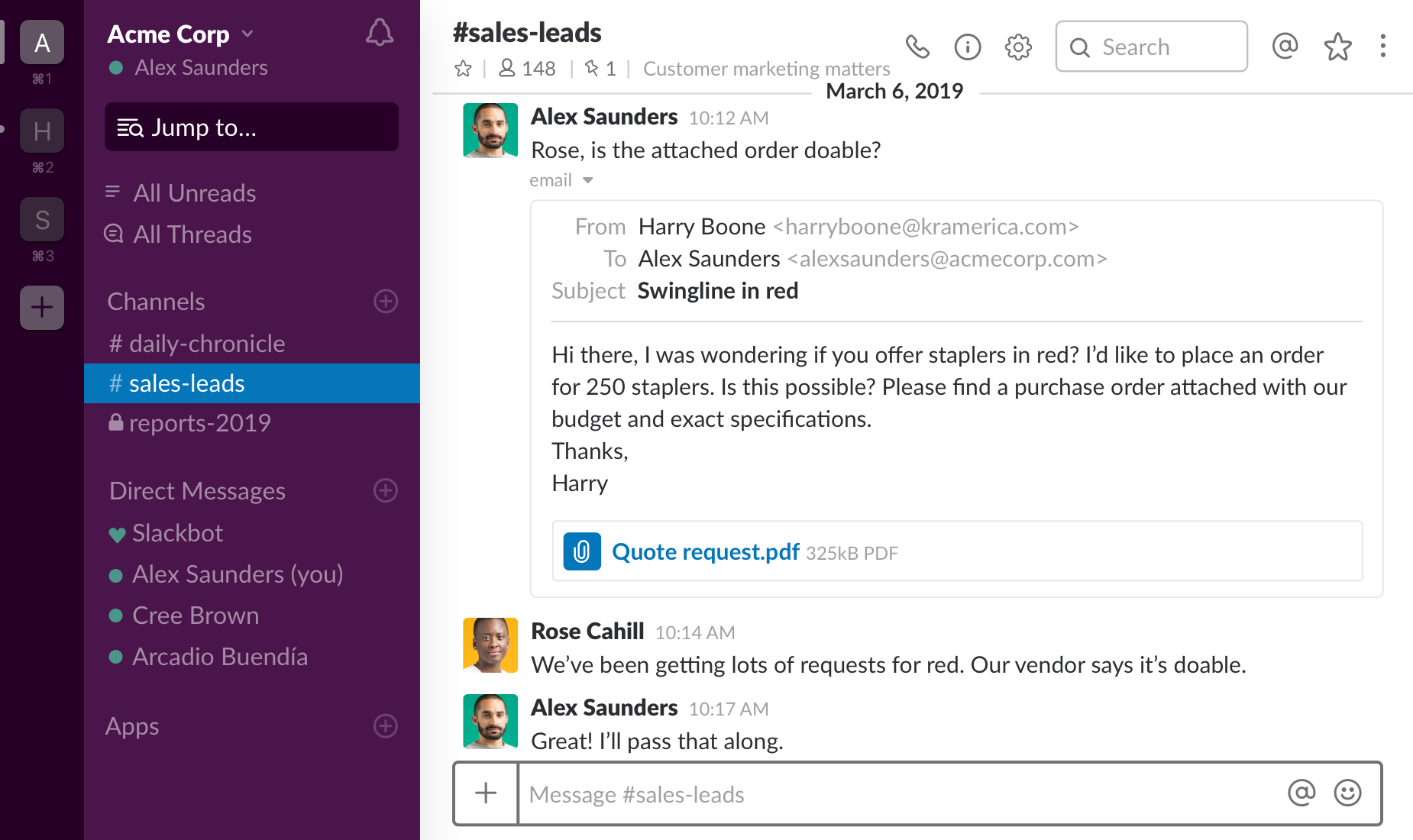The height and width of the screenshot is (840, 1413).
Task: Open Jump to quick switcher
Action: click(251, 128)
